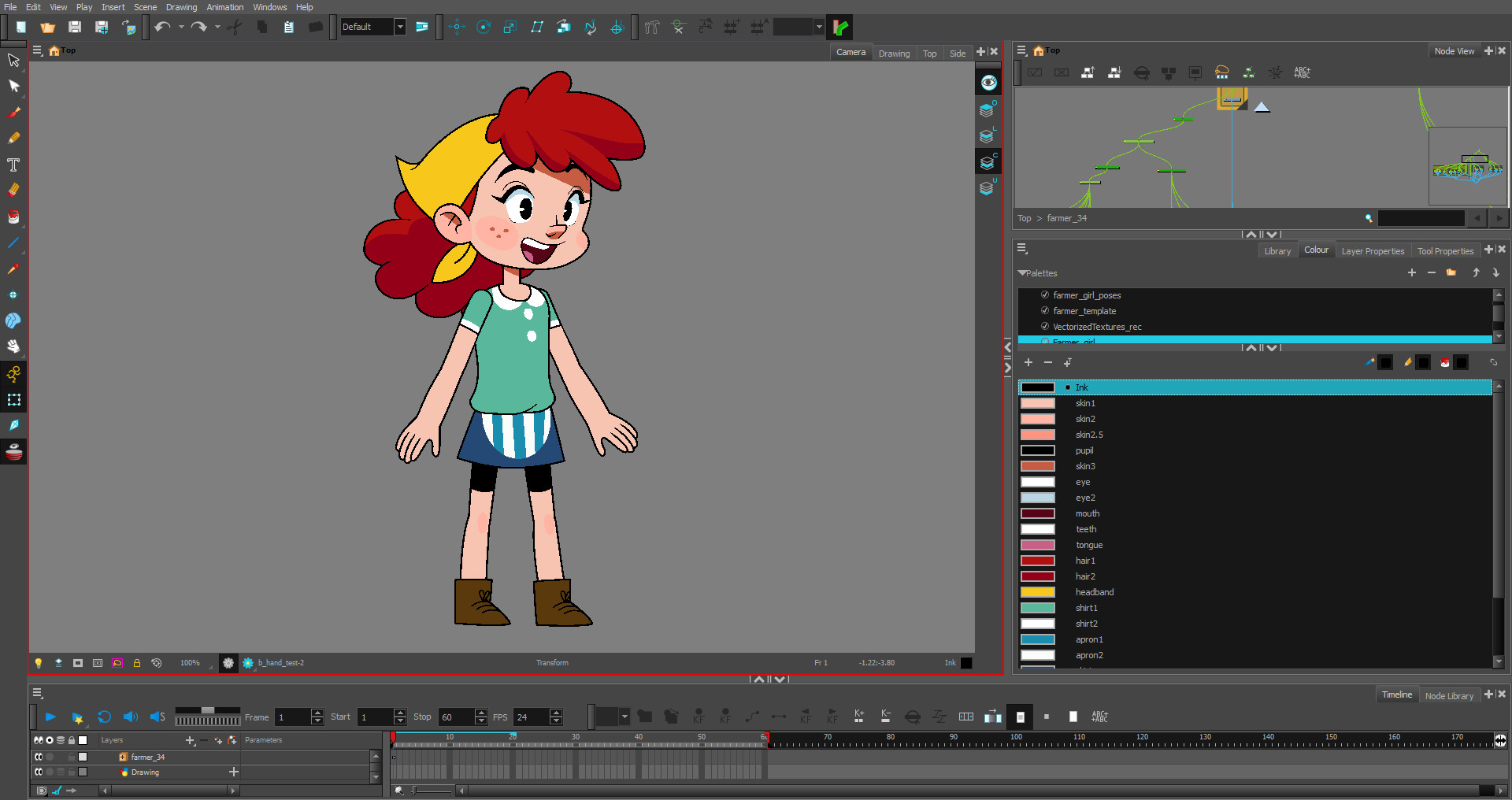Toggle the VectorizedTextures_rec palette checkmark
This screenshot has width=1512, height=800.
[1045, 327]
